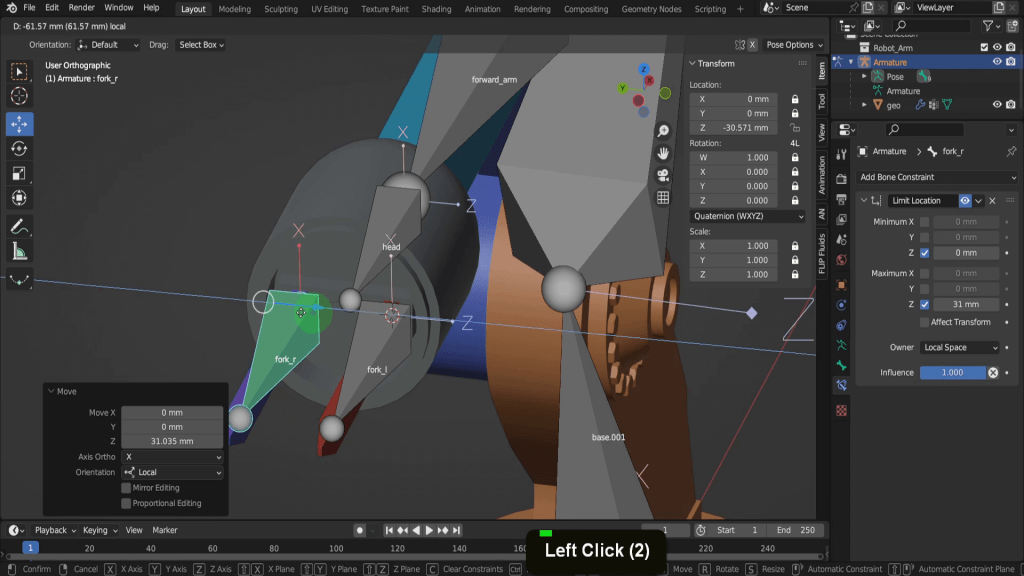This screenshot has height=576, width=1024.
Task: Open the Keying menu in the timeline
Action: tap(97, 530)
